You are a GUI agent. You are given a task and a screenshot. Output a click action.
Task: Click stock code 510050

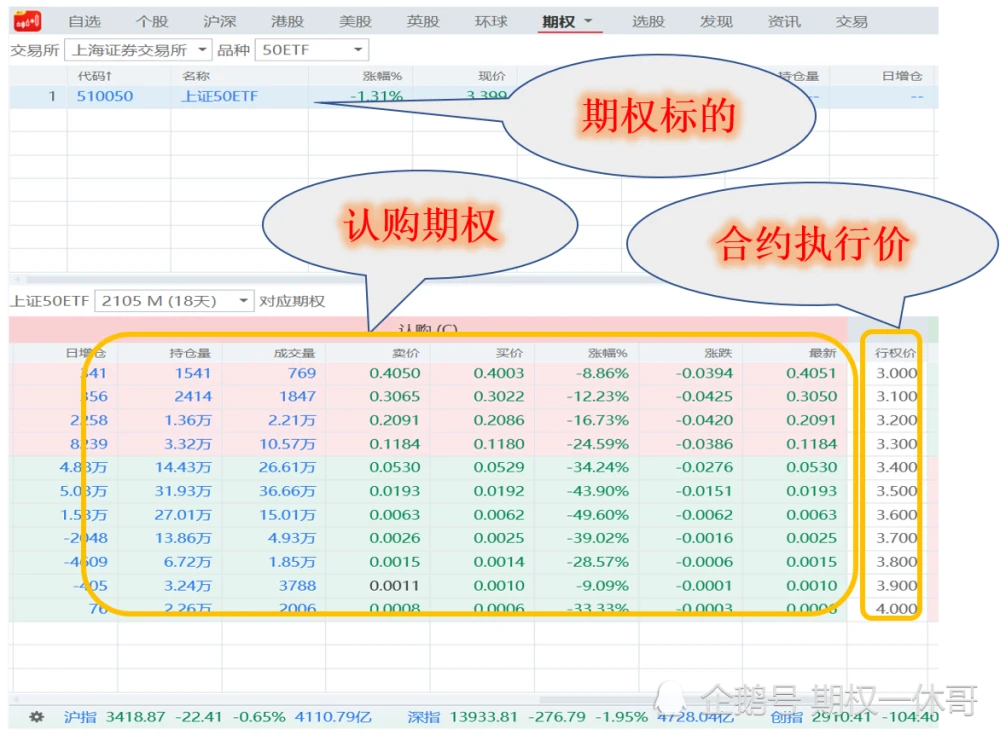pyautogui.click(x=105, y=96)
